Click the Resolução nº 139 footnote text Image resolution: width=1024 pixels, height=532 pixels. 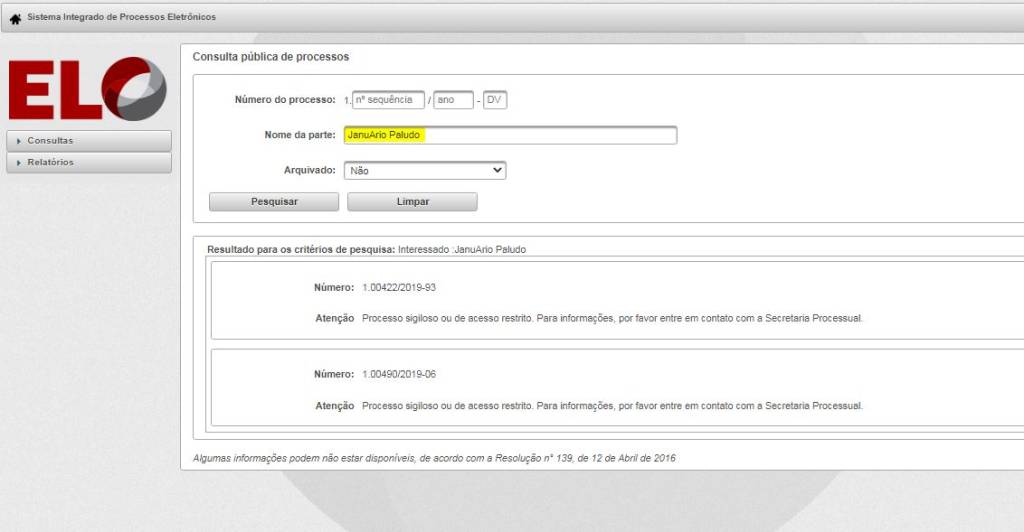434,458
